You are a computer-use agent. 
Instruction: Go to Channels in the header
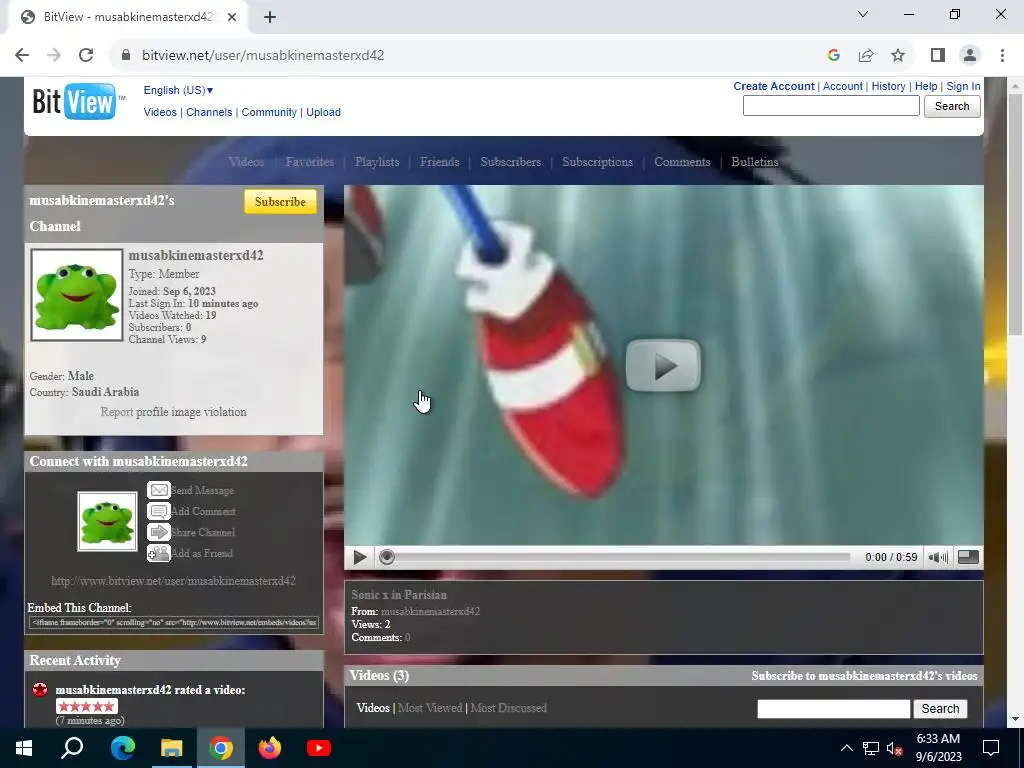(209, 112)
